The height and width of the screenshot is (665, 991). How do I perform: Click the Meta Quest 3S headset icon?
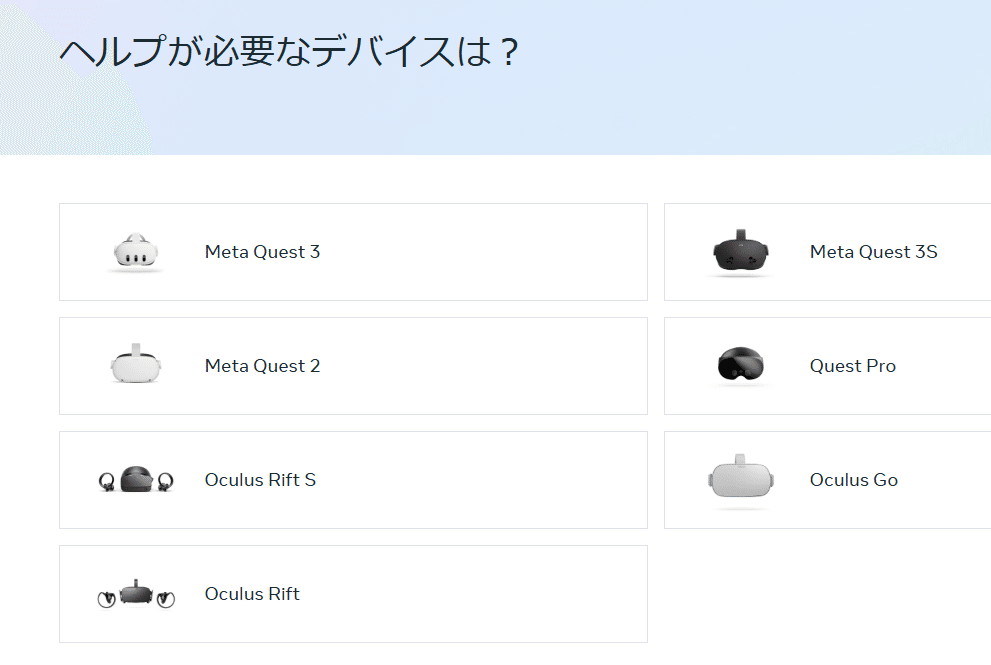point(740,252)
